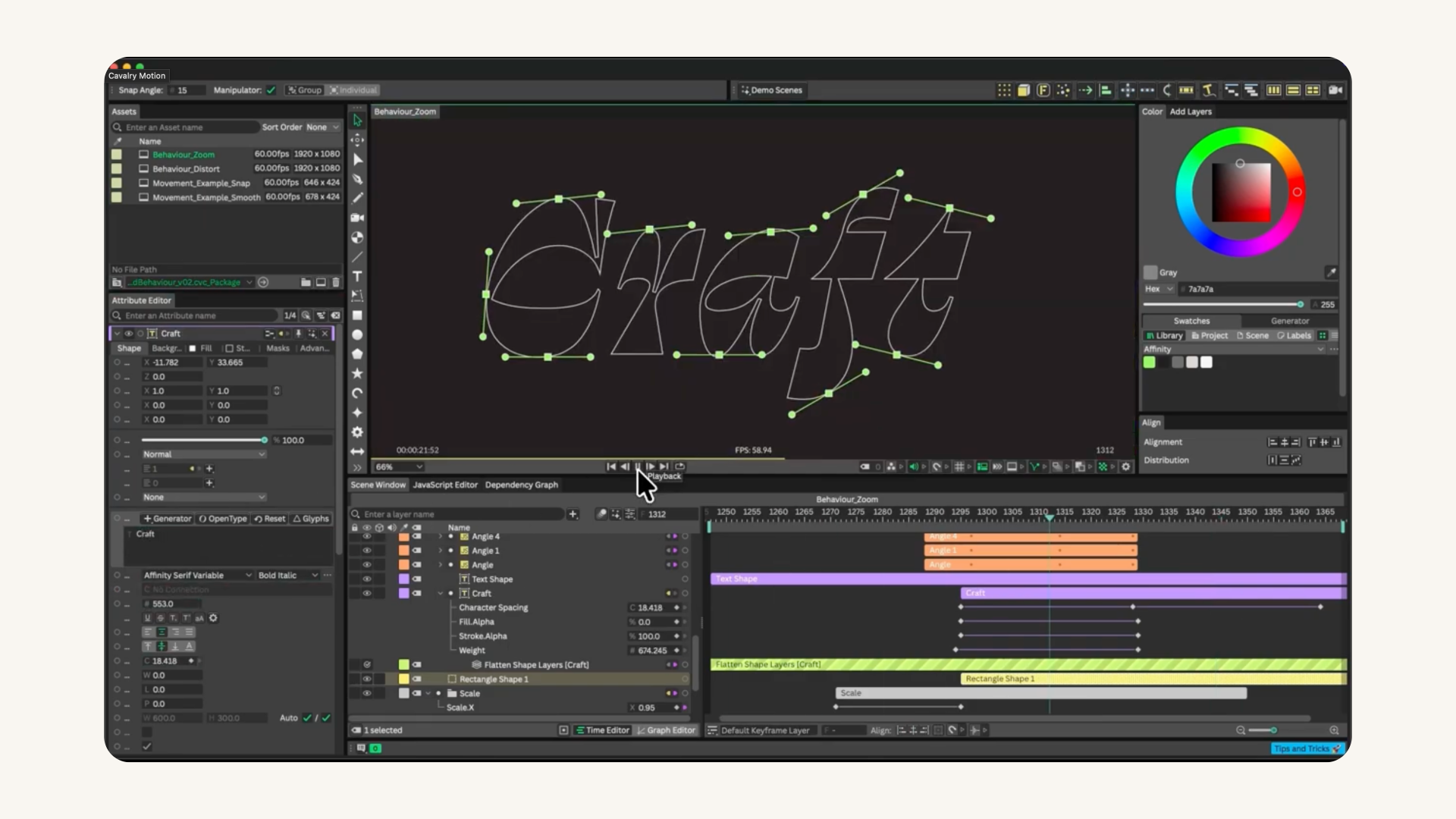Viewport: 1456px width, 819px height.
Task: Click the OpenType button
Action: pyautogui.click(x=223, y=519)
